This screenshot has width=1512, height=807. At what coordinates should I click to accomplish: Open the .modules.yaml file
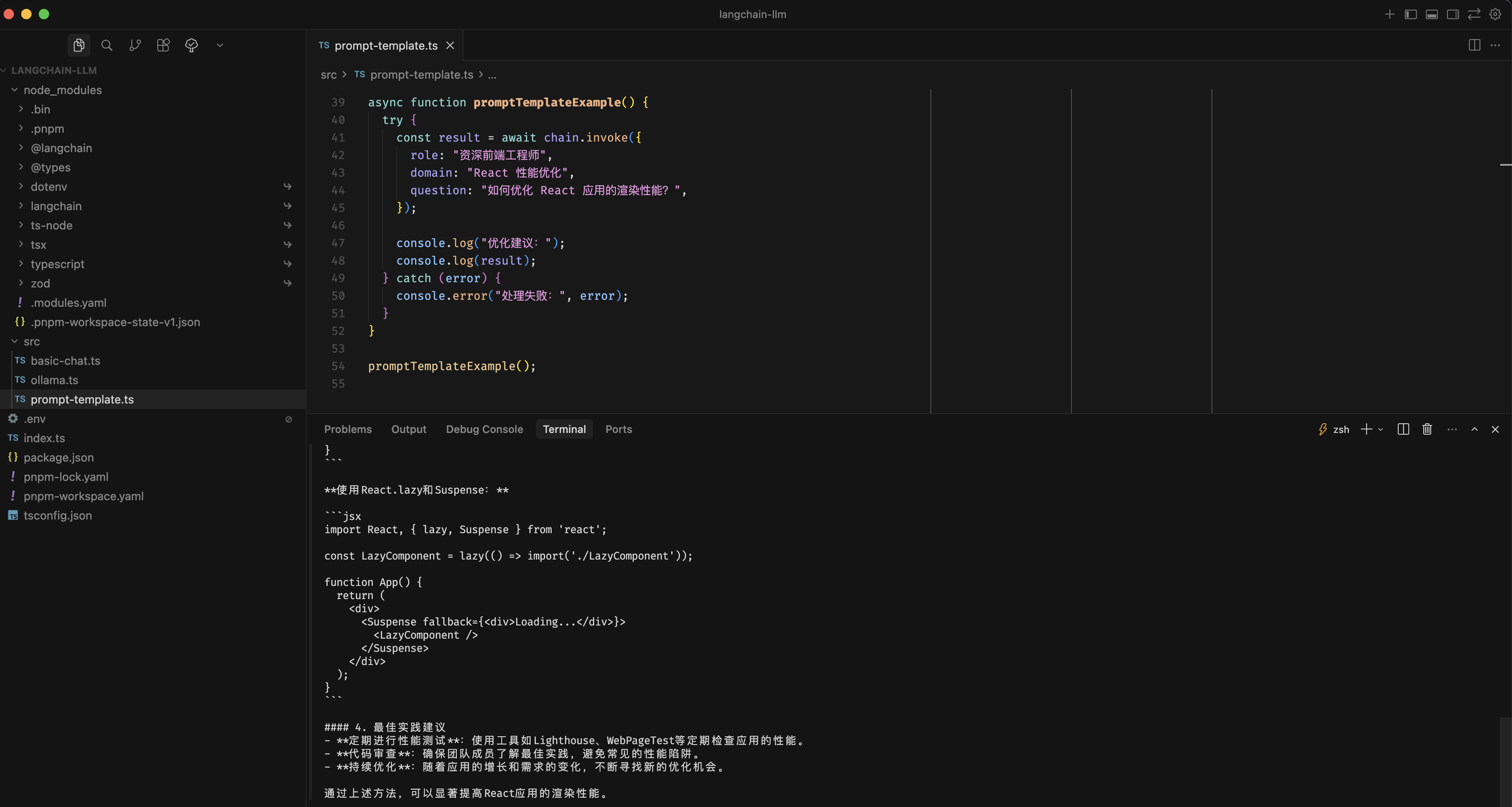[x=152, y=303]
